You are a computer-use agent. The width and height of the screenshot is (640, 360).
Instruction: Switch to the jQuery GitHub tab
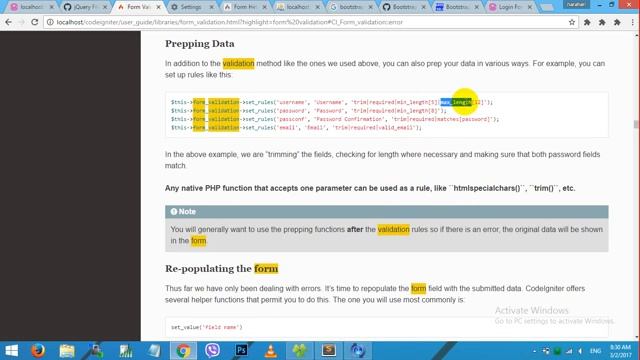(85, 7)
